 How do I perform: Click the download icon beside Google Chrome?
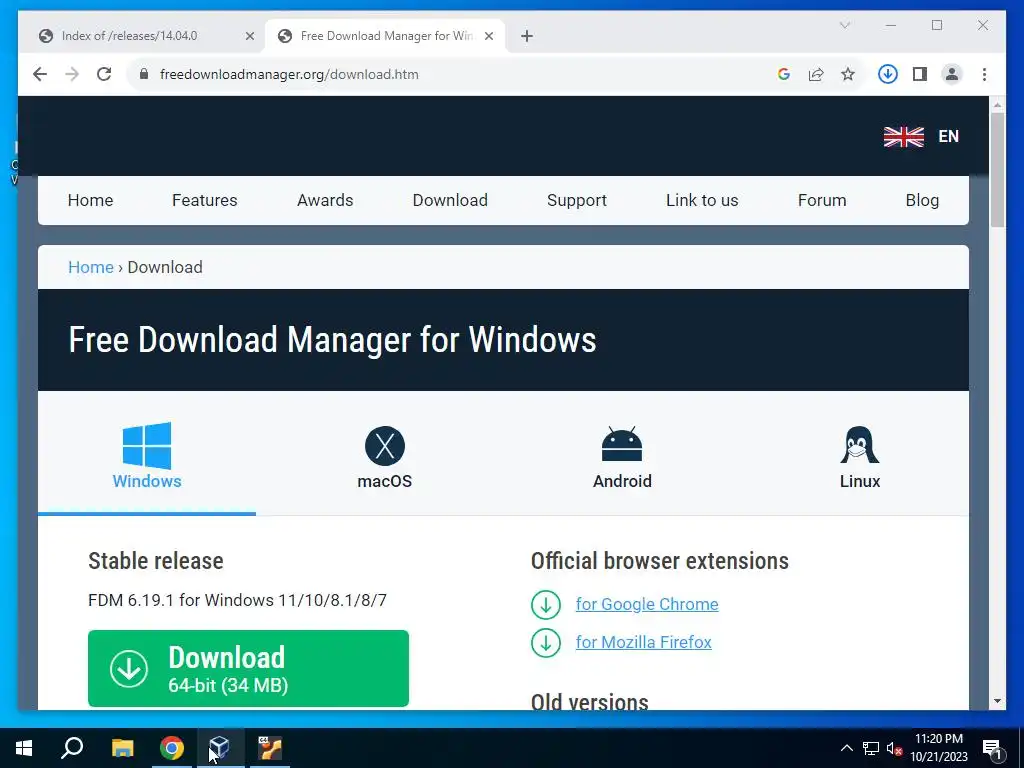[x=546, y=605]
